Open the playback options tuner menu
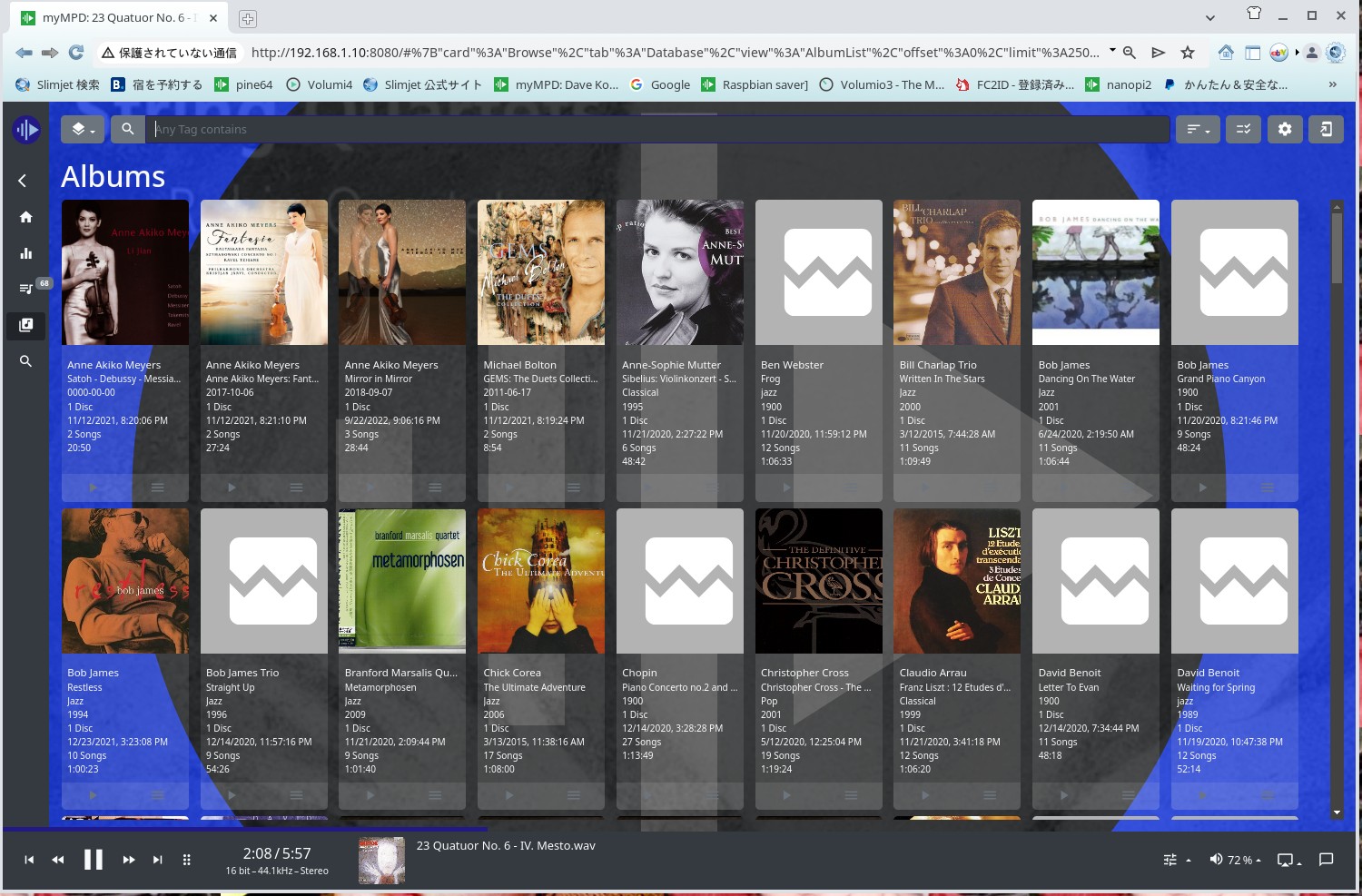 pos(1176,860)
